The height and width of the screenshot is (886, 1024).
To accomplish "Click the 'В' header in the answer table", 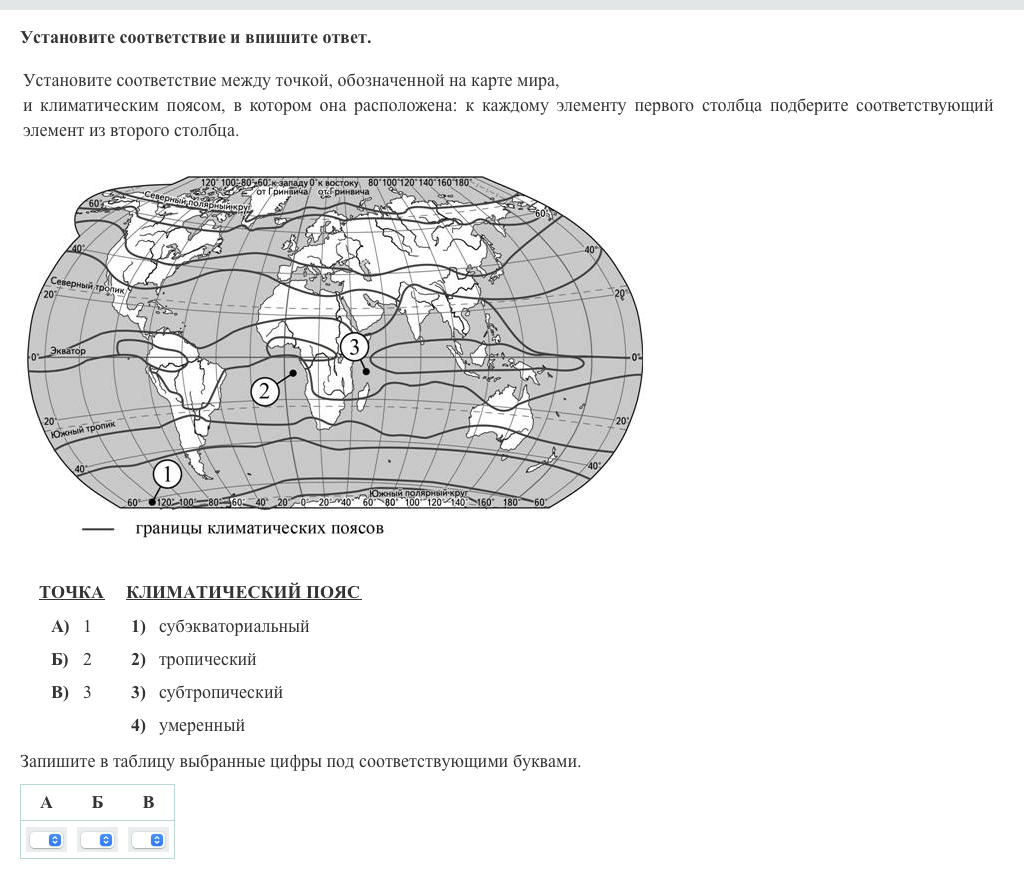I will [x=148, y=802].
